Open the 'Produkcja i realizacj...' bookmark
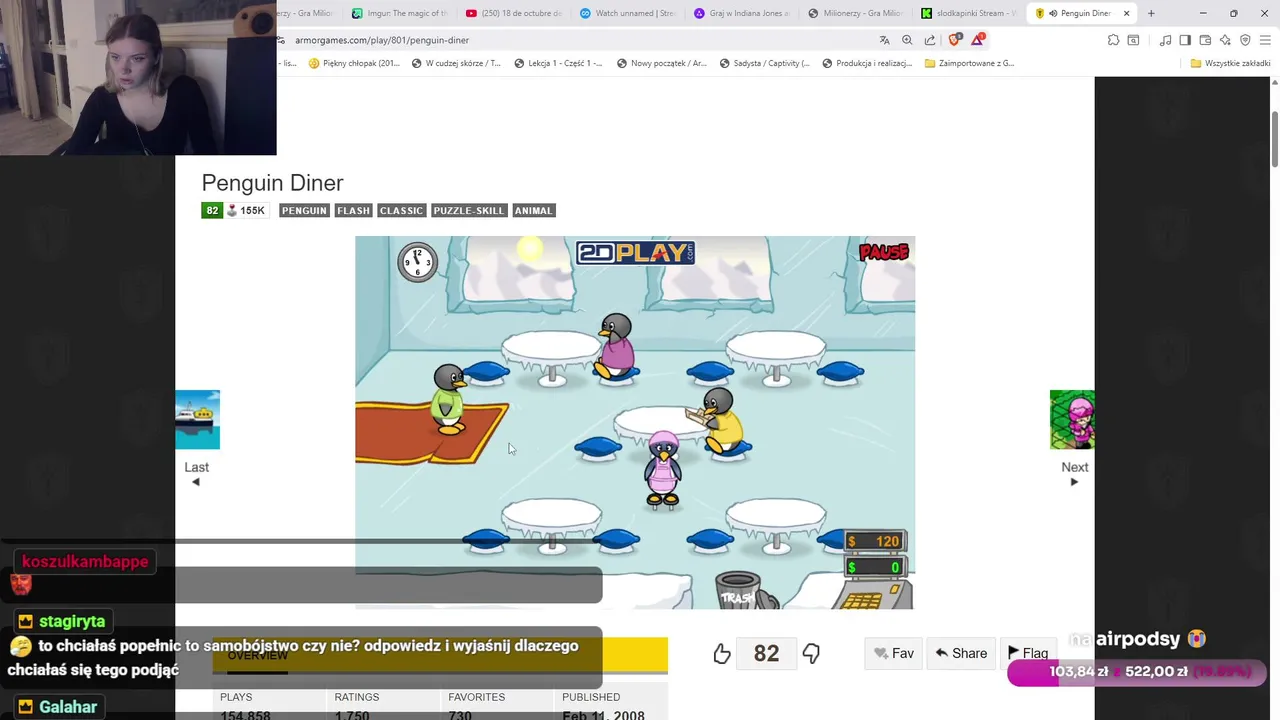Image resolution: width=1280 pixels, height=720 pixels. click(x=867, y=63)
